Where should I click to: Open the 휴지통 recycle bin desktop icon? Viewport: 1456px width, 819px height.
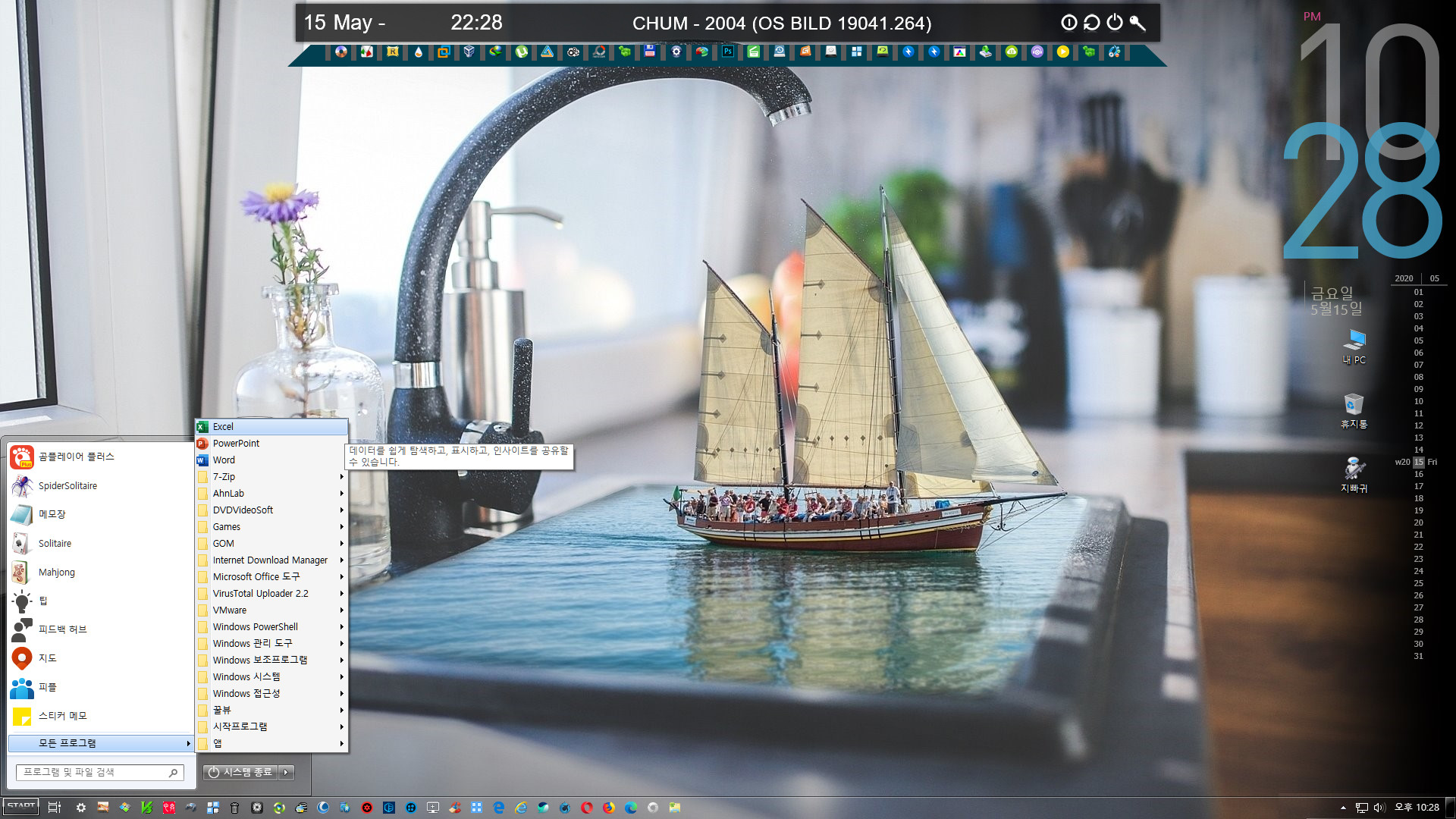point(1354,411)
